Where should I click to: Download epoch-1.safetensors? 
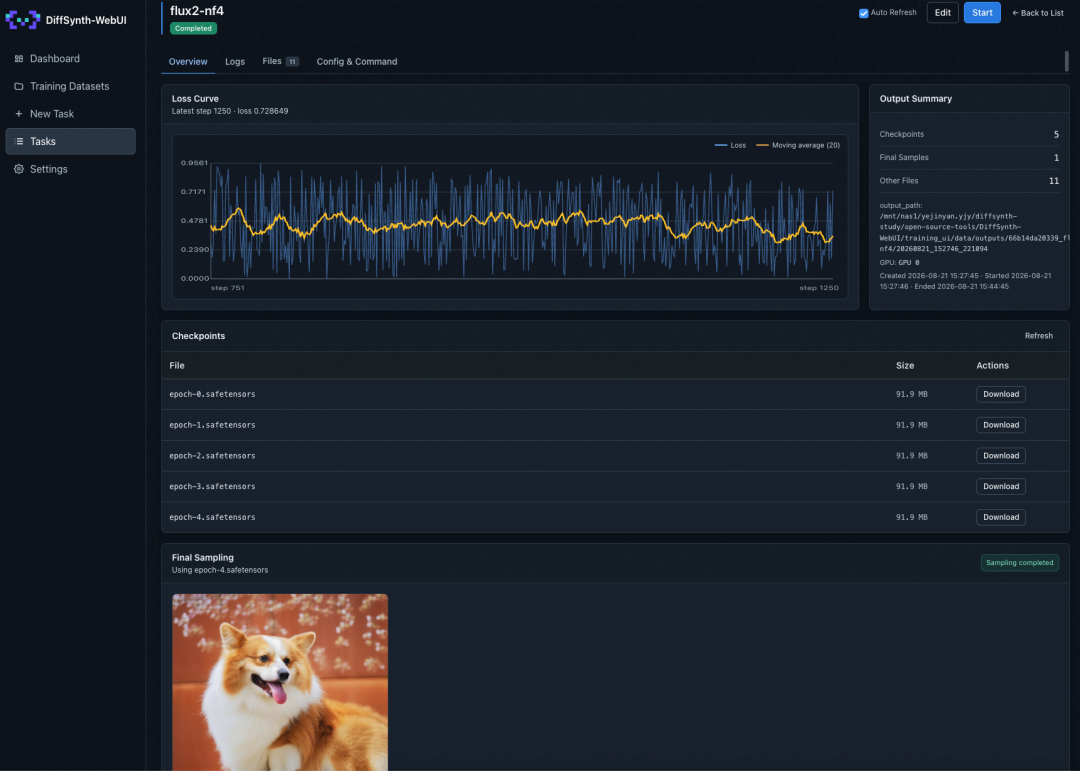1000,425
